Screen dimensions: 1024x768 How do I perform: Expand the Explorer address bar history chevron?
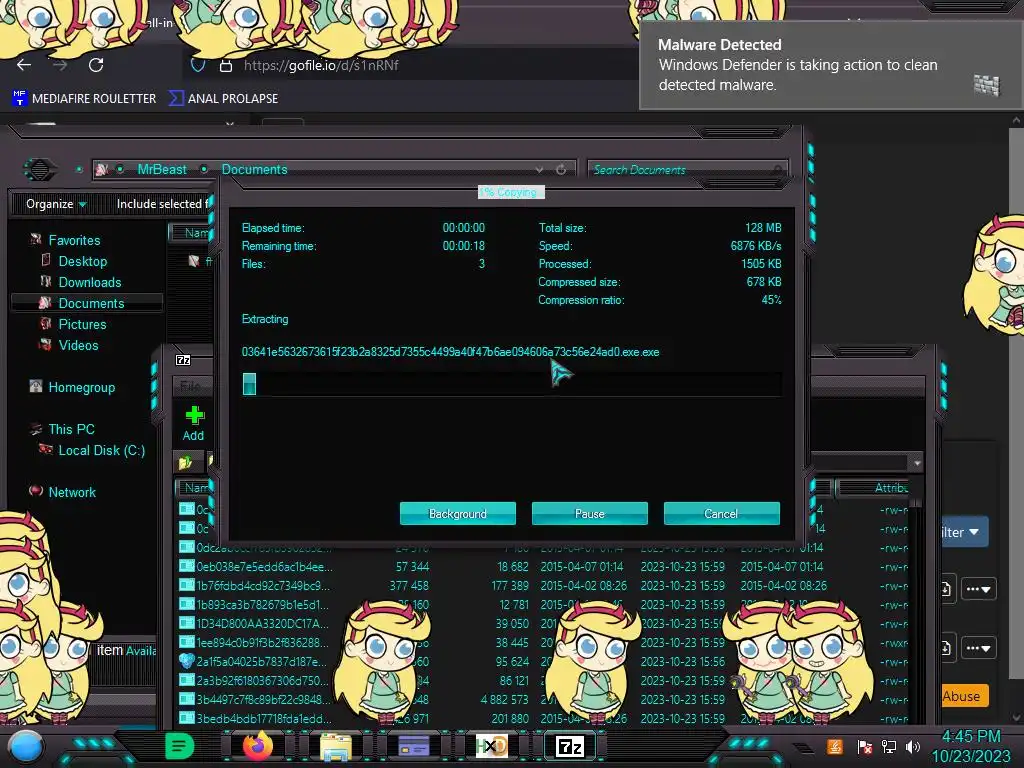tap(539, 170)
